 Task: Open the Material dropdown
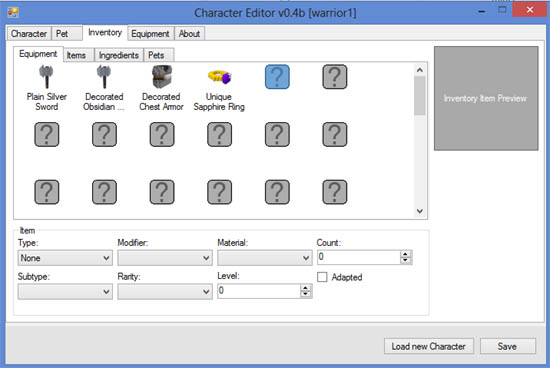tap(264, 258)
